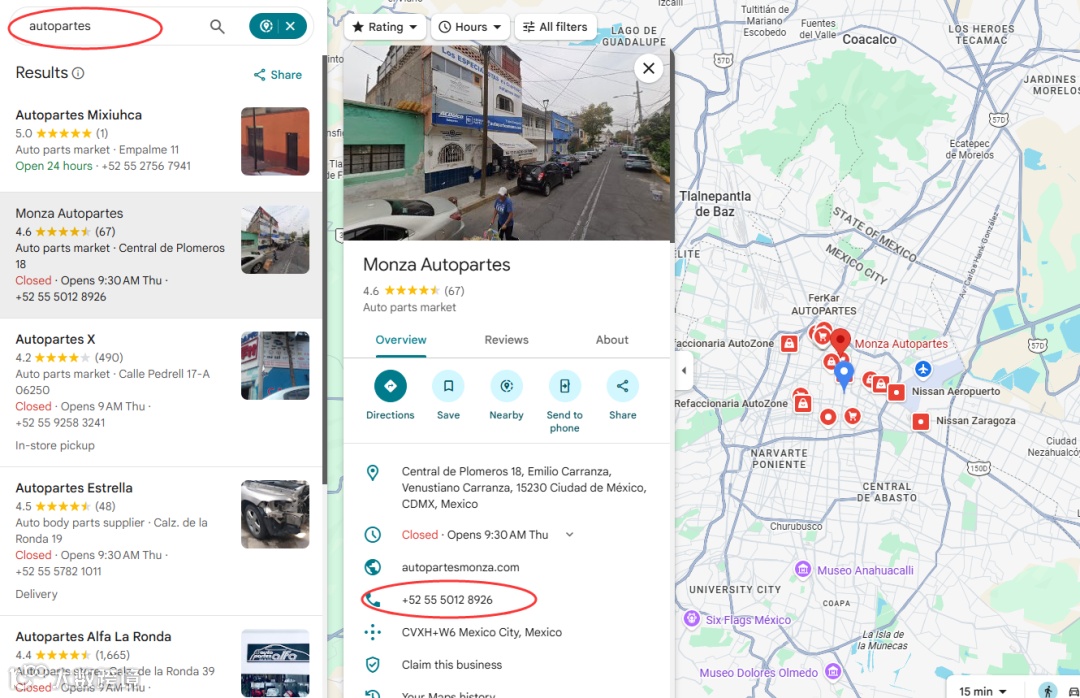This screenshot has height=698, width=1080.
Task: Open the Monza Autopartes street photo
Action: tap(507, 143)
